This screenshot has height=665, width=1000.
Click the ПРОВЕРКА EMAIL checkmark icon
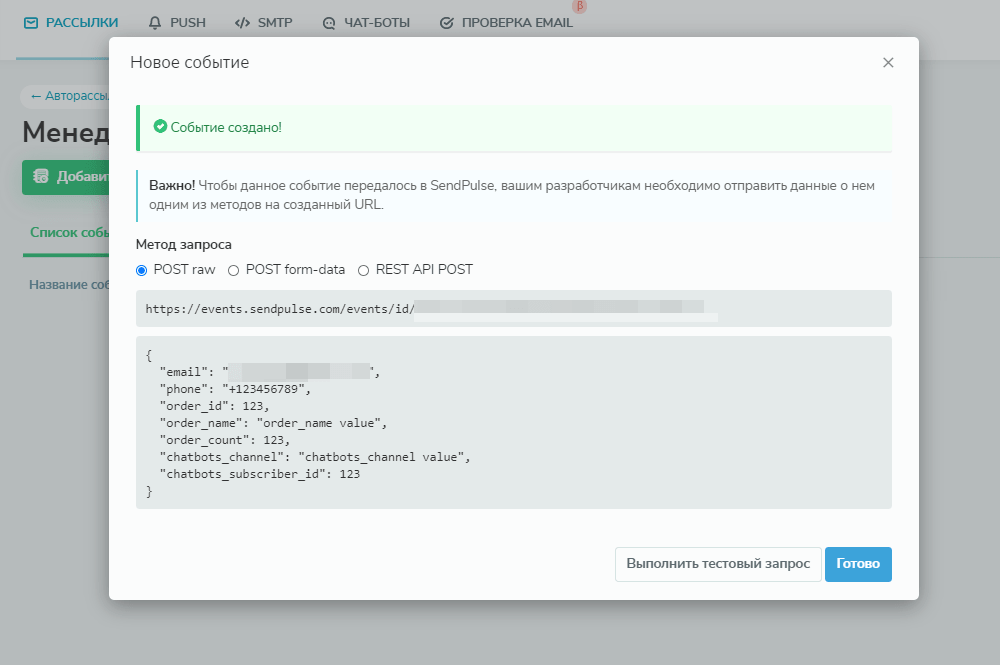(x=446, y=22)
